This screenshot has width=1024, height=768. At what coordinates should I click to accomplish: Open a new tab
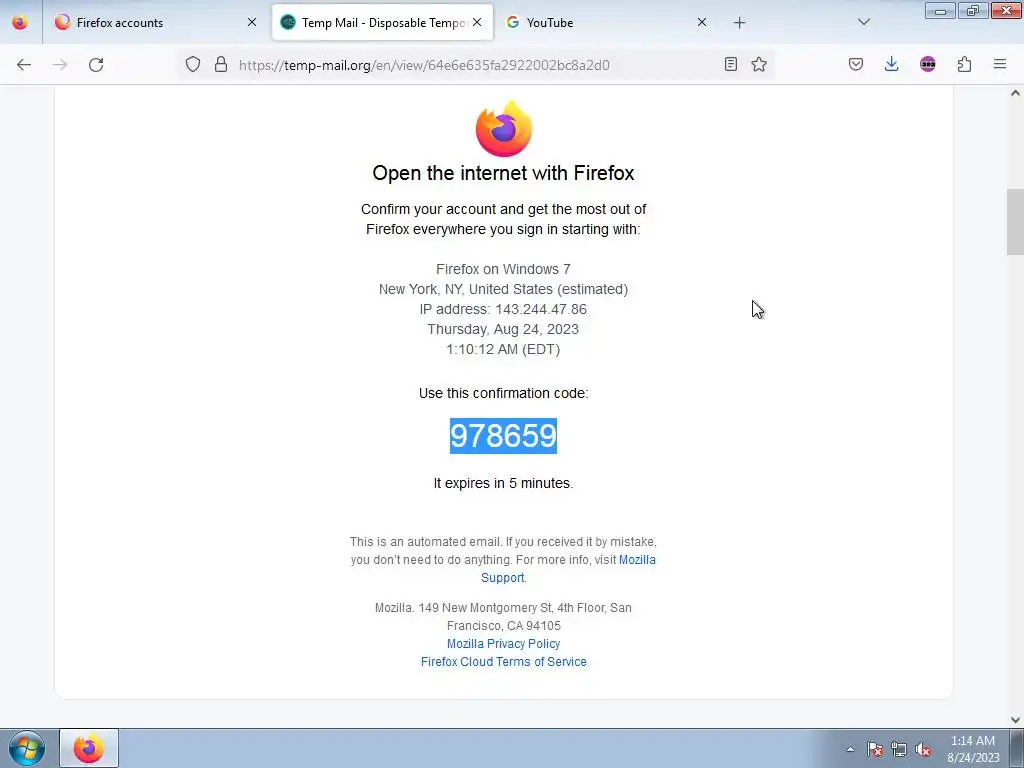pyautogui.click(x=739, y=23)
